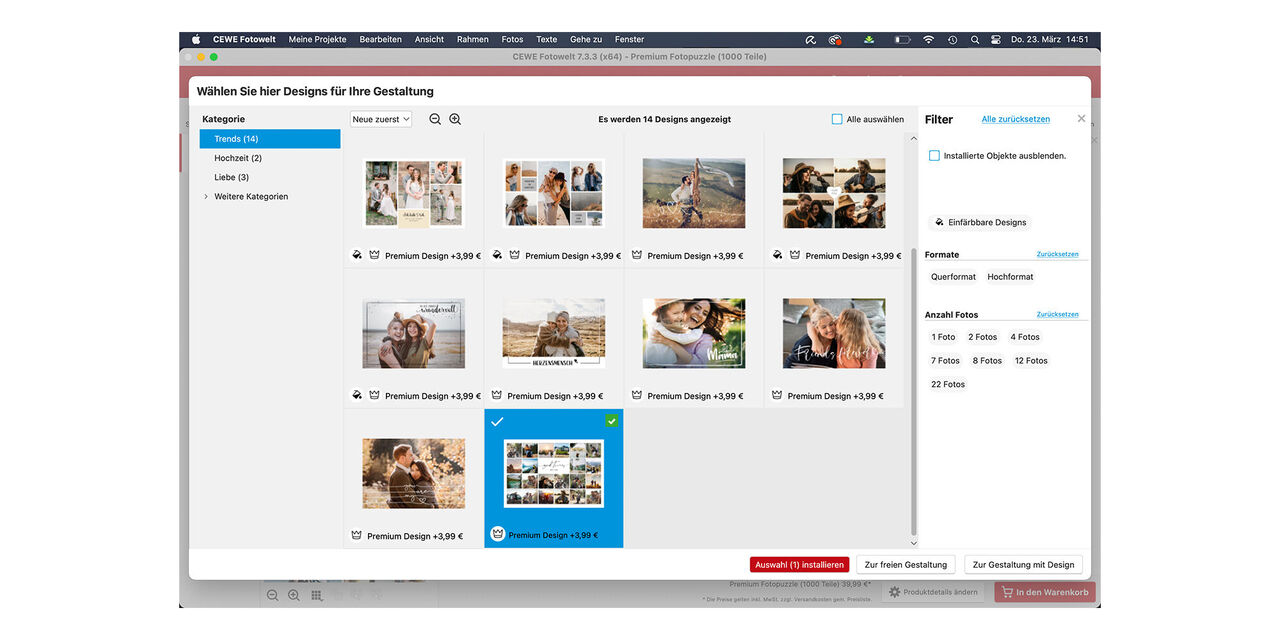
Task: Click the crown icon on the selected blue design tile
Action: pyautogui.click(x=497, y=534)
